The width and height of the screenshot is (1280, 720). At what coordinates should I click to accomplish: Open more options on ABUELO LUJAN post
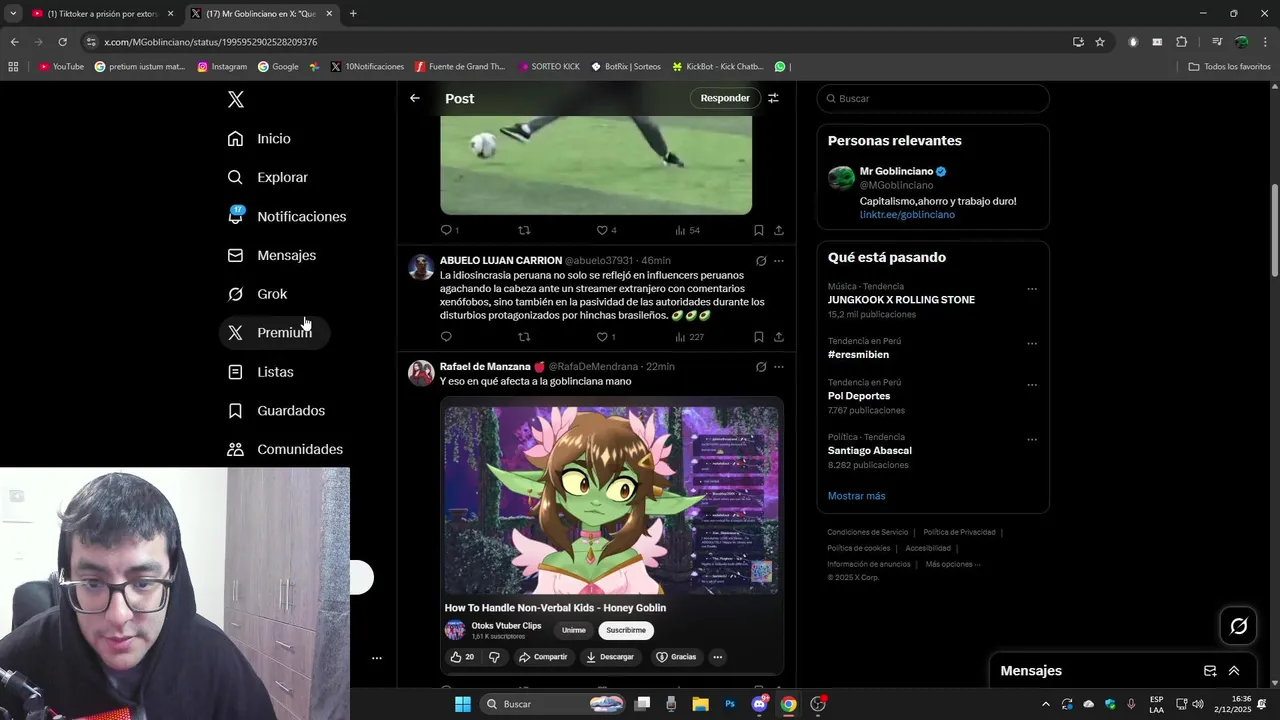point(779,261)
